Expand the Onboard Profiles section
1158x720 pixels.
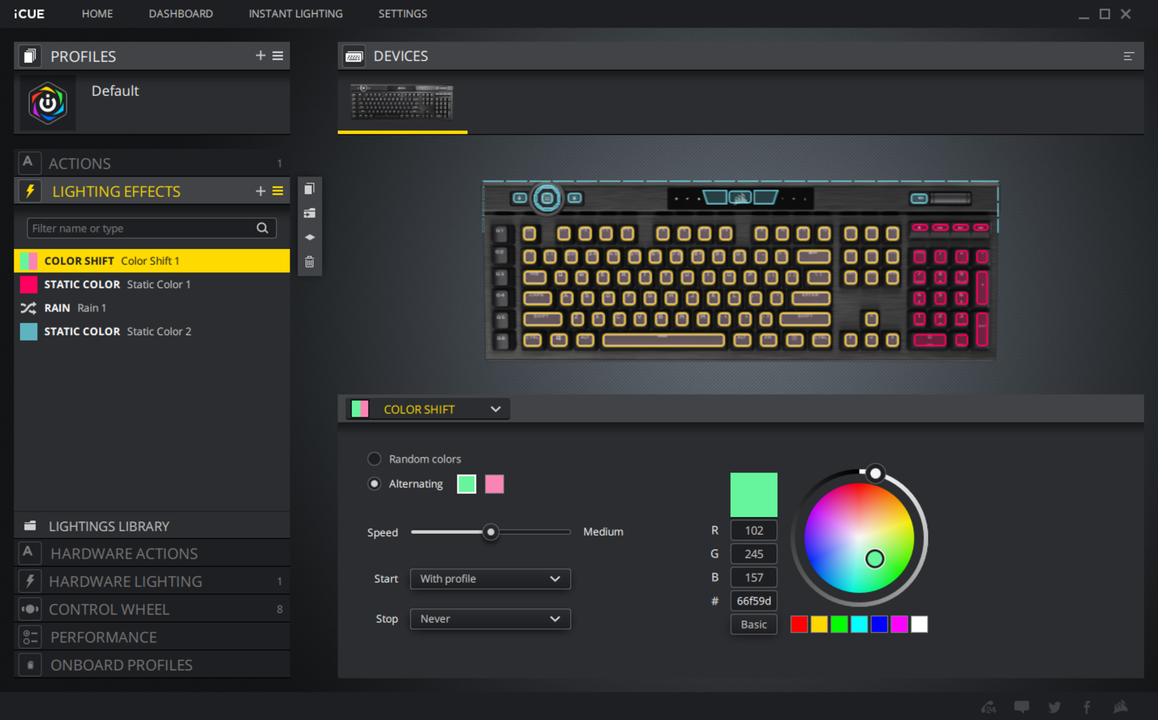pos(151,665)
